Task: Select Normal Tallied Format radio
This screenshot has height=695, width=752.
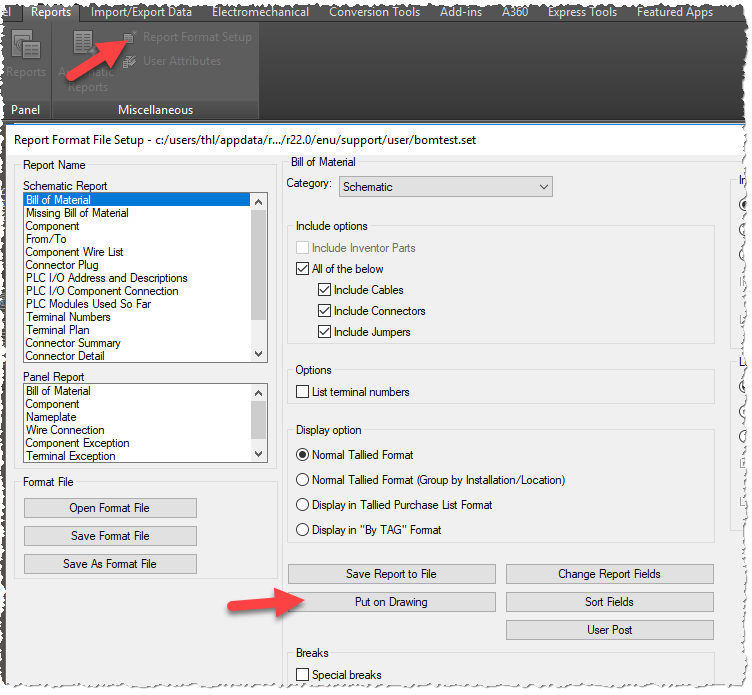Action: pos(302,455)
